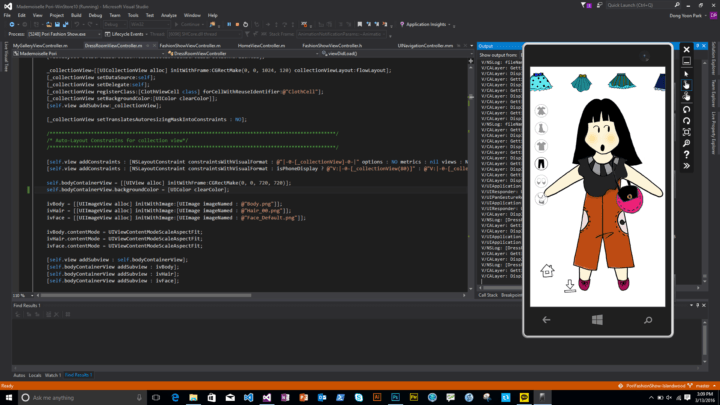Switch to FashionShowViewController.m tab

(x=190, y=46)
